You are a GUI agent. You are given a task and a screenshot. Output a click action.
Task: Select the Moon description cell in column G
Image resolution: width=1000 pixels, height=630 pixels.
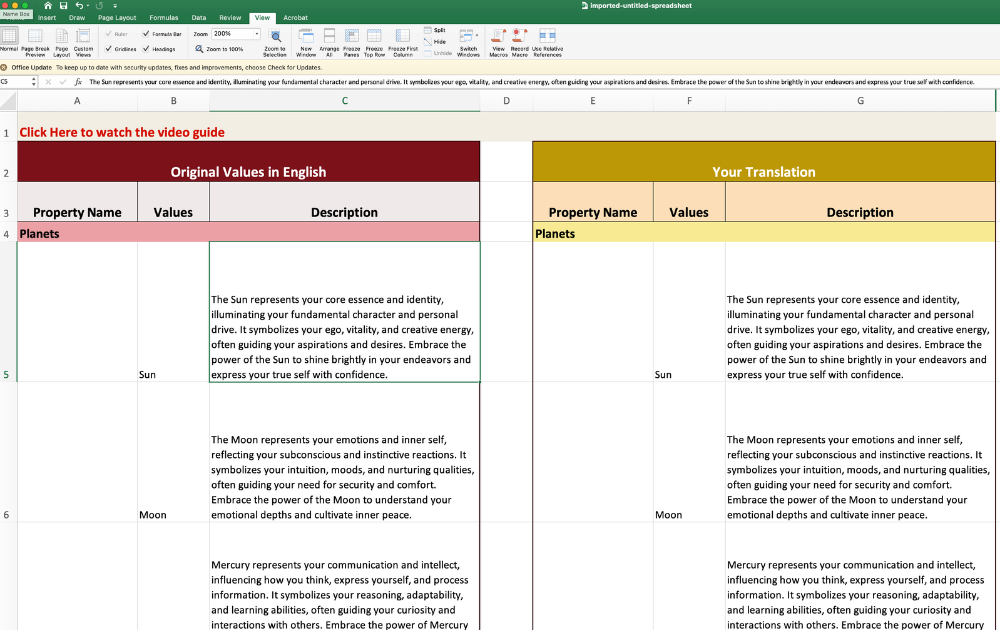(860, 452)
